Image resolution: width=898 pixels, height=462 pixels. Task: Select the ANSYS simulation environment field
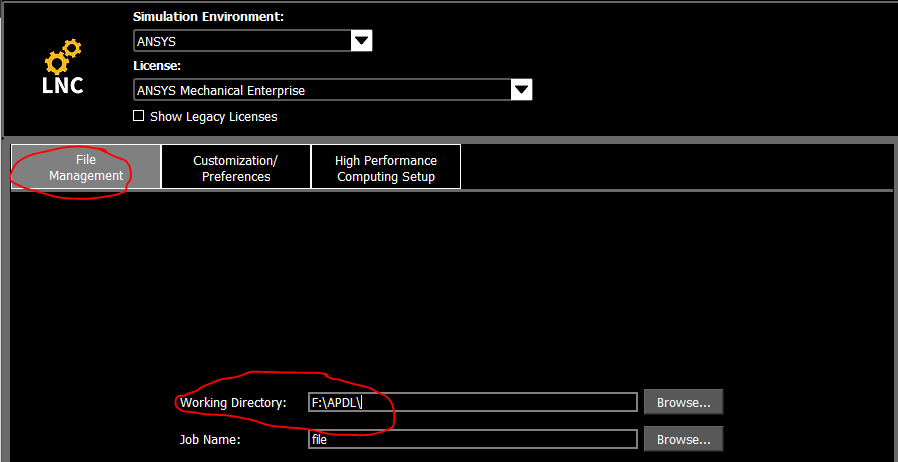[242, 41]
